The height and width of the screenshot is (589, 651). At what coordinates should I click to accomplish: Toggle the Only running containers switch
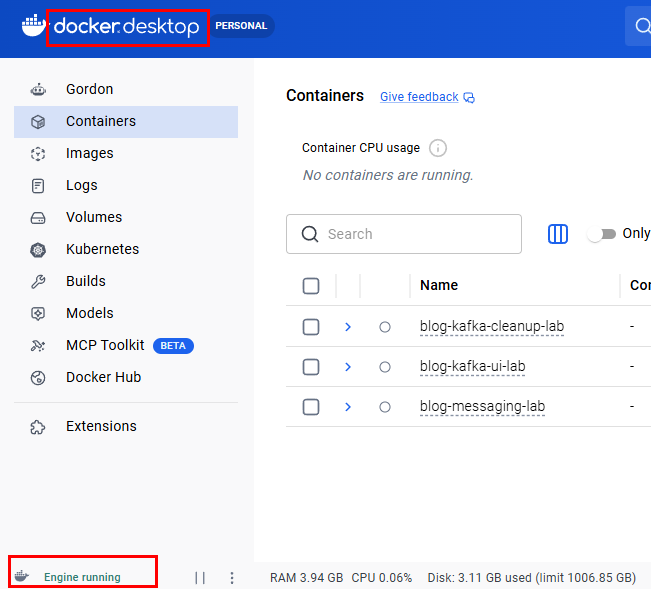[601, 234]
